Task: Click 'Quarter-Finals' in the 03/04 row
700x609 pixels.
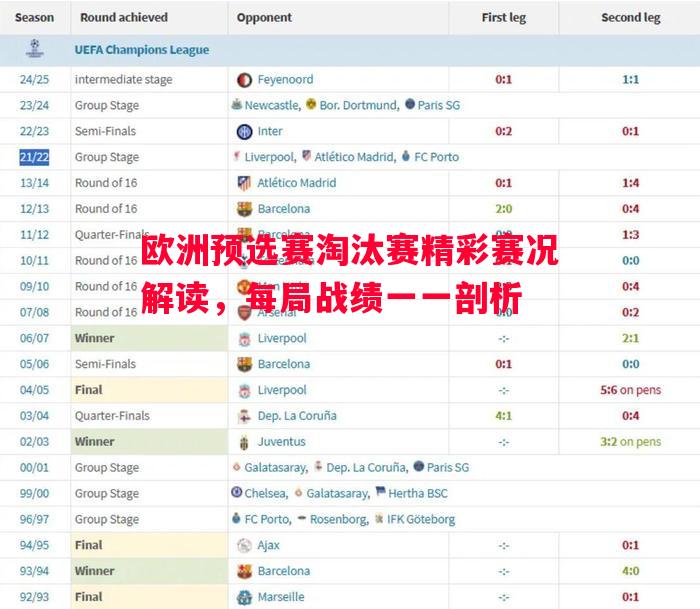Action: pyautogui.click(x=112, y=416)
